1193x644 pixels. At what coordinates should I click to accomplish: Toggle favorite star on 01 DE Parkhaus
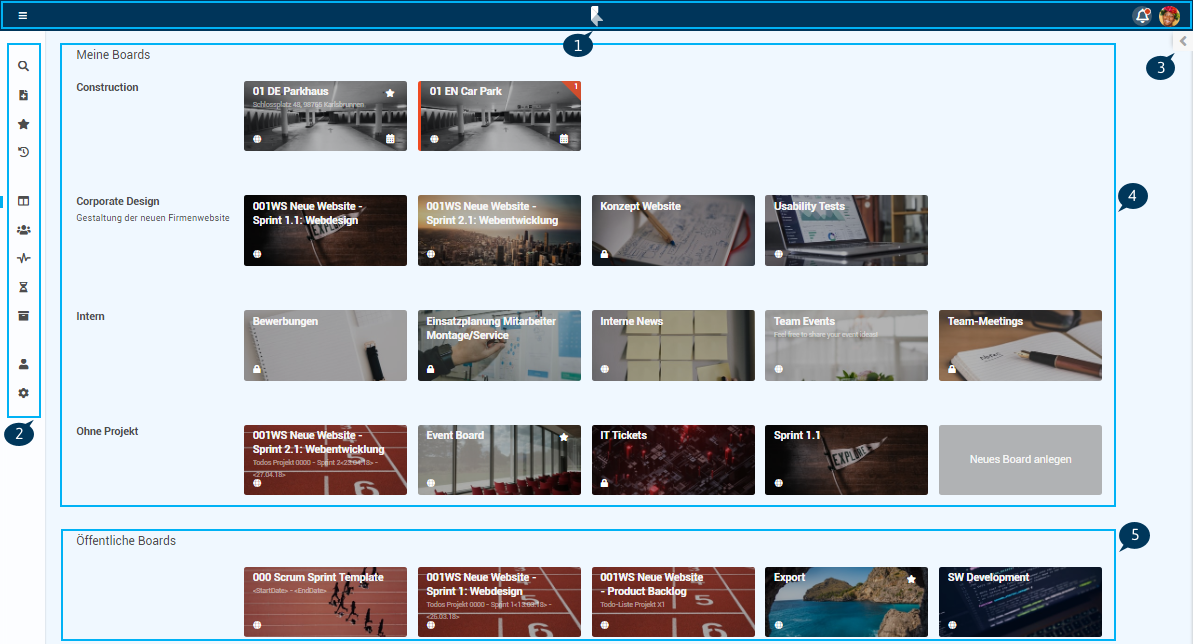point(390,93)
